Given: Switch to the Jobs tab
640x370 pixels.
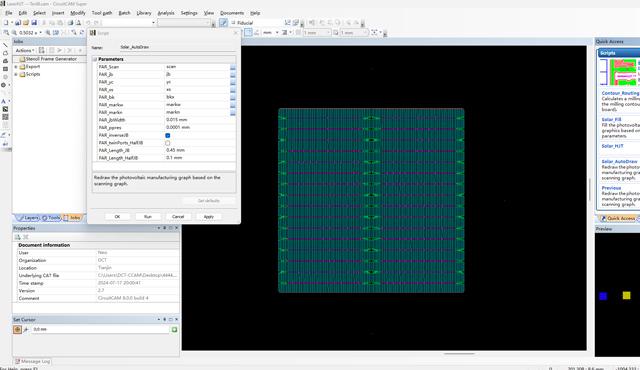Looking at the screenshot, I should (72, 218).
